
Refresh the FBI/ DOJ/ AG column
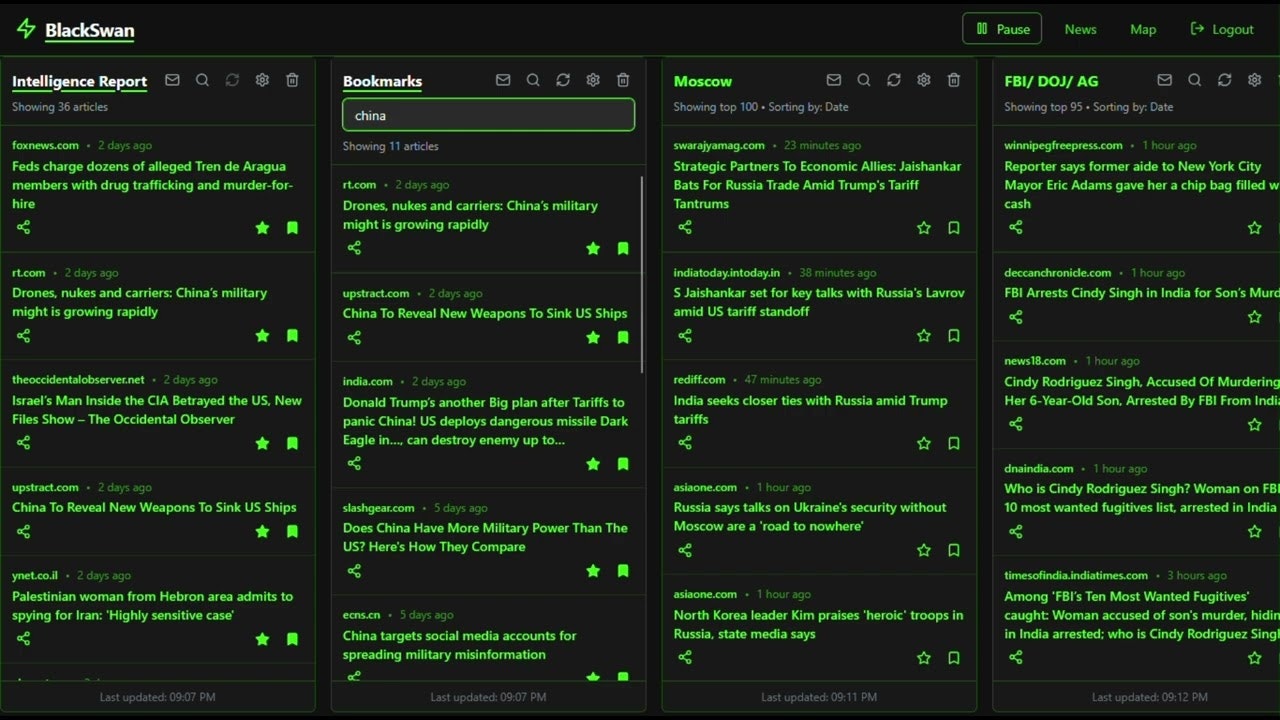(x=1225, y=80)
